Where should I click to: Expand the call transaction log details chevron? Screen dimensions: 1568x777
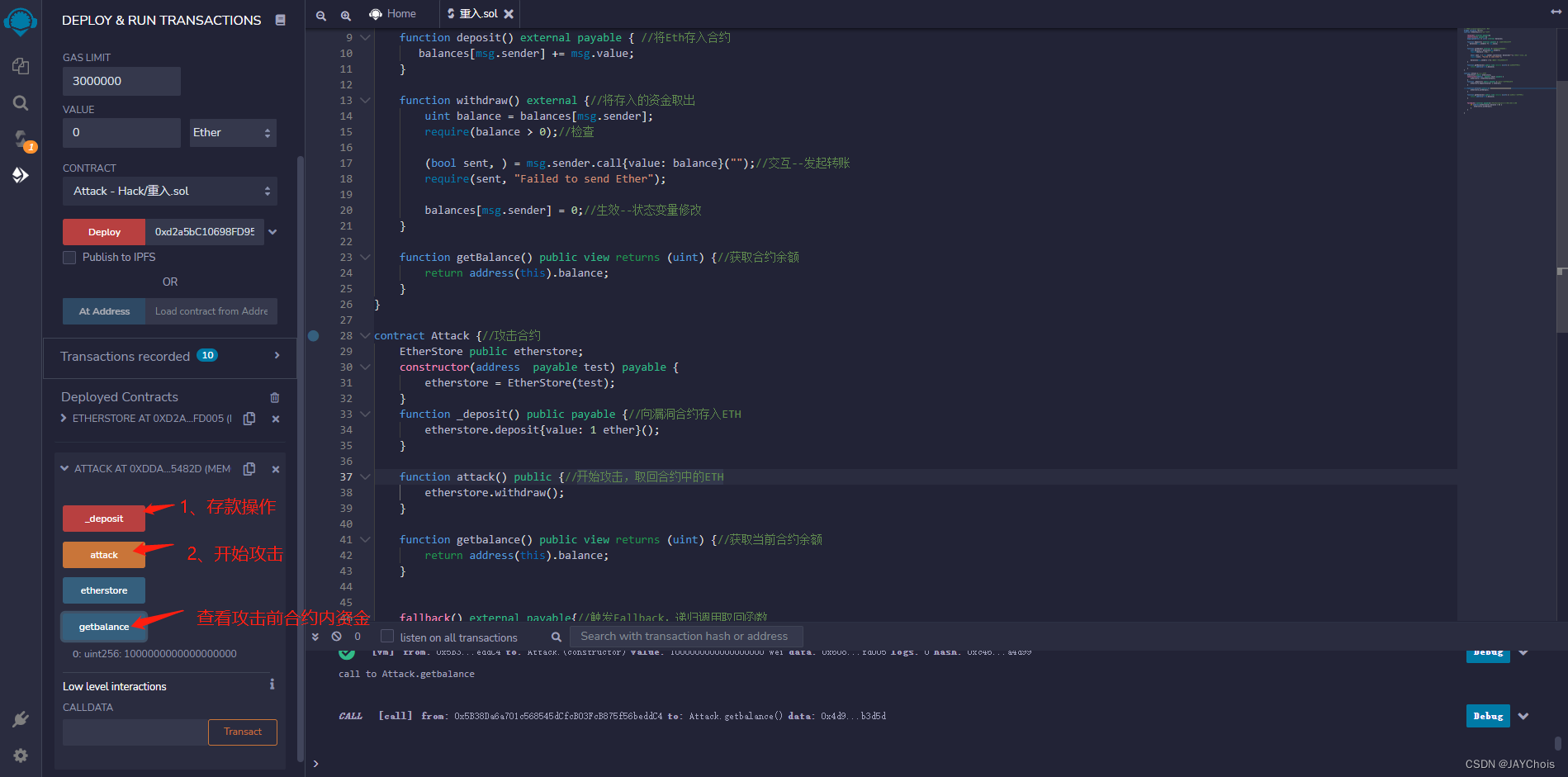click(1523, 716)
